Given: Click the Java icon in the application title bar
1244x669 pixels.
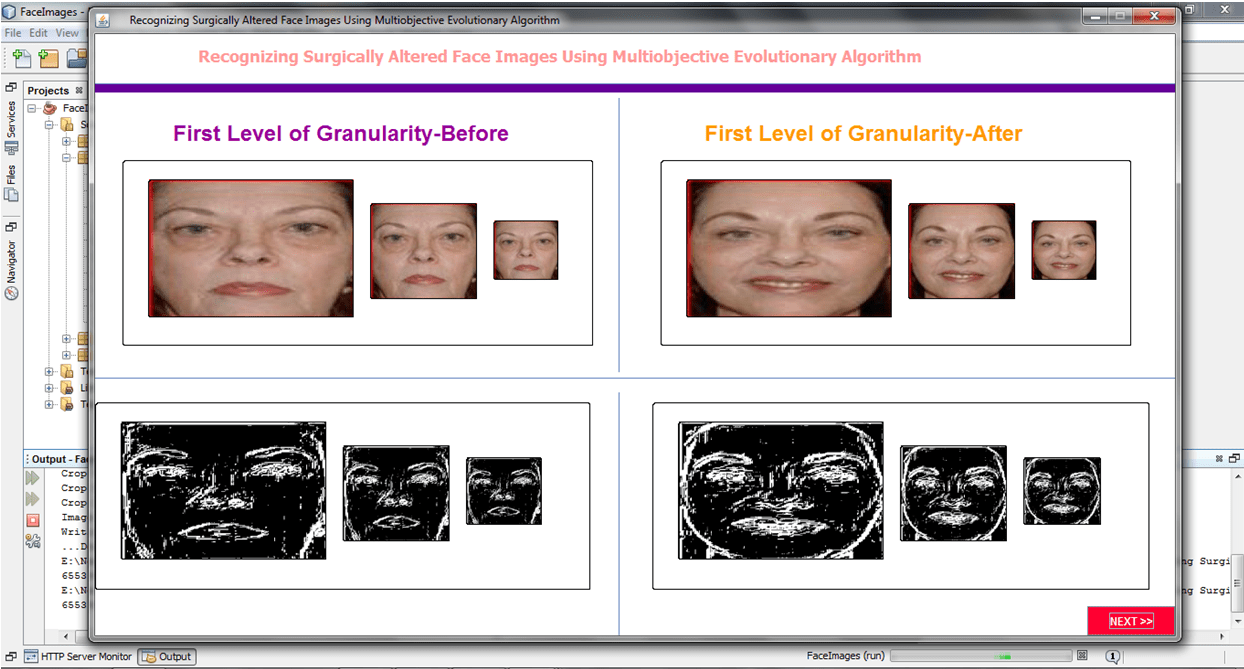Looking at the screenshot, I should pyautogui.click(x=101, y=19).
